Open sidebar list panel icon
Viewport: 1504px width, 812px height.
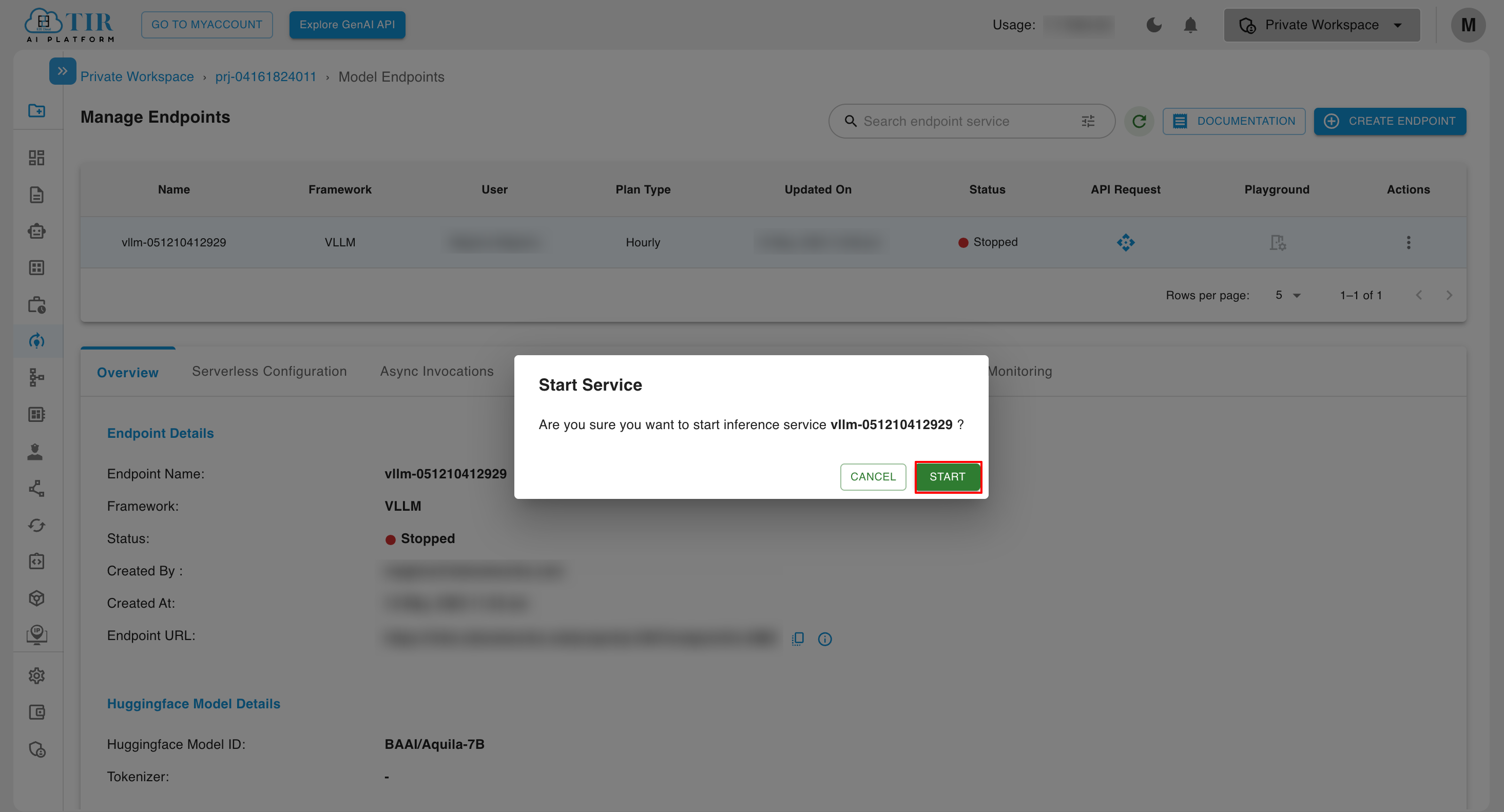point(37,414)
